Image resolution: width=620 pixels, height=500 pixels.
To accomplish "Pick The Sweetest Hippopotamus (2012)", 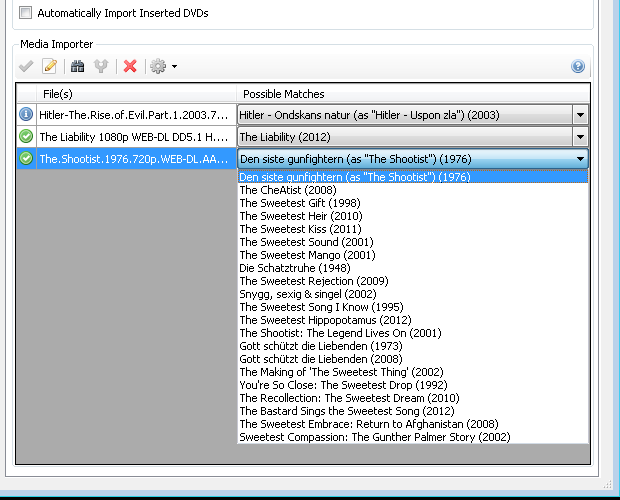I will click(413, 320).
